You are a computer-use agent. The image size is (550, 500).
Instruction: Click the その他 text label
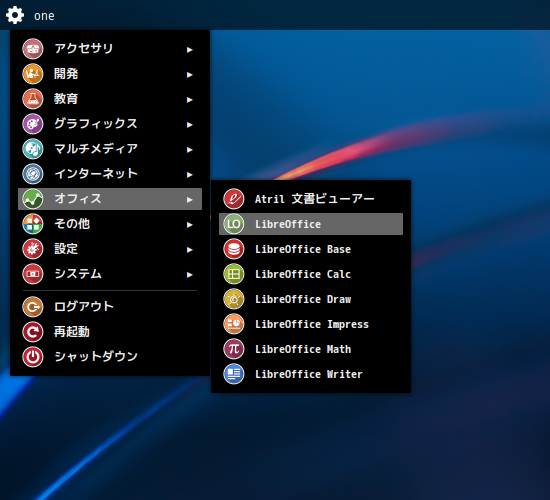(x=72, y=224)
